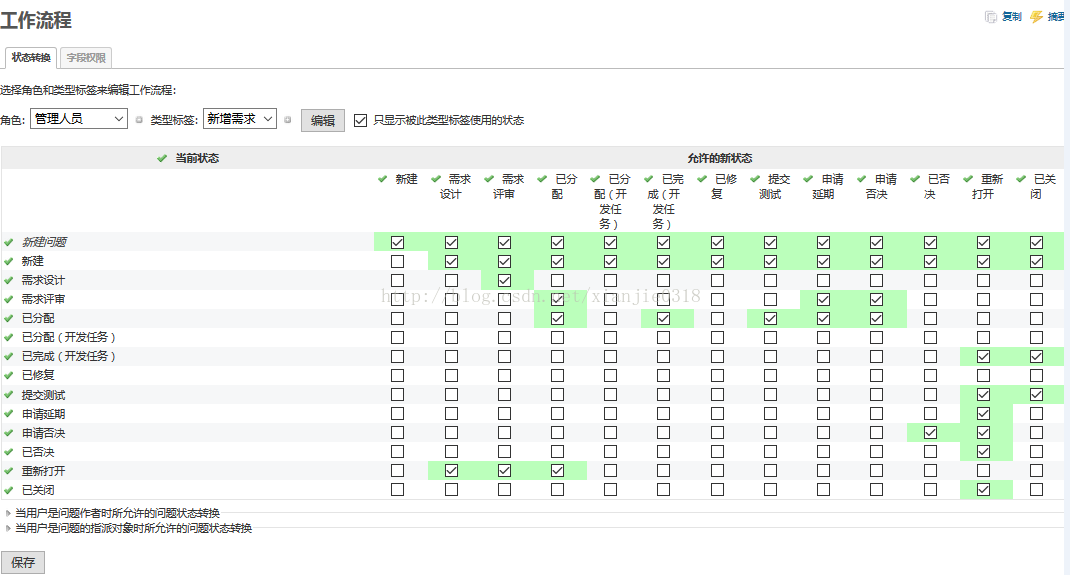Click check-all icon for 申请延期 row

pos(9,414)
